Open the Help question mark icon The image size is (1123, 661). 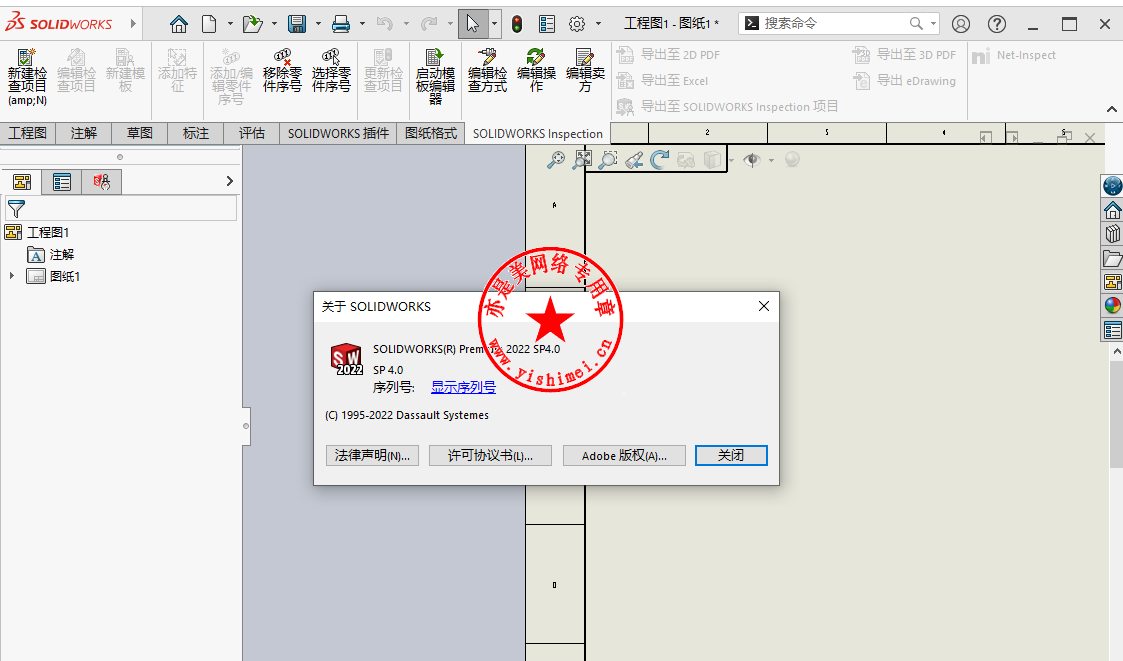(997, 24)
